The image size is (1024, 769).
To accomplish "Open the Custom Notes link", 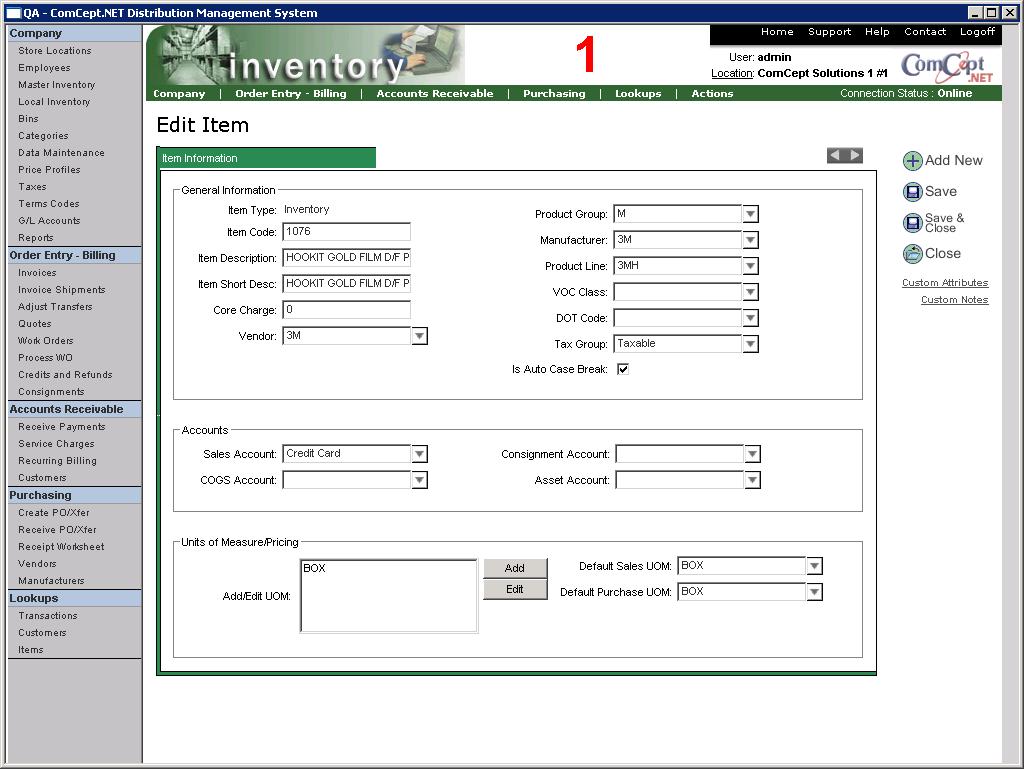I will pyautogui.click(x=954, y=300).
